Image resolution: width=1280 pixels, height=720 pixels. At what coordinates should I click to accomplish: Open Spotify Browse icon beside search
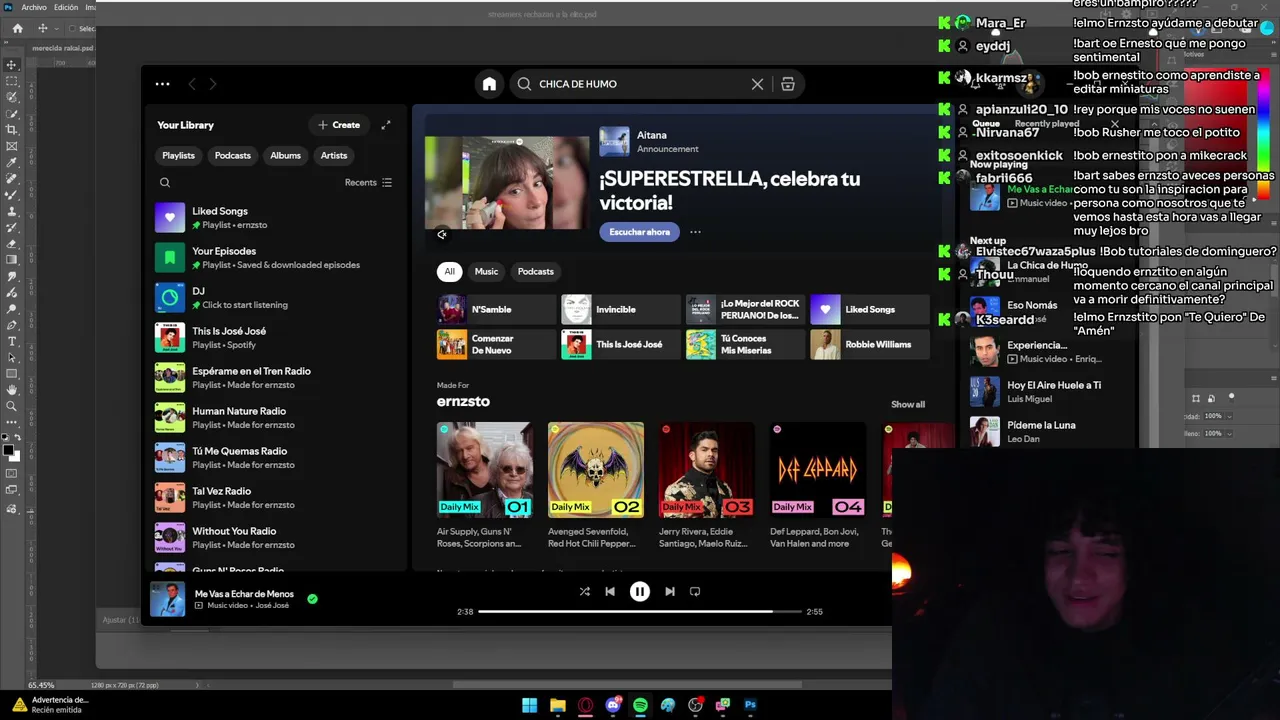point(788,84)
